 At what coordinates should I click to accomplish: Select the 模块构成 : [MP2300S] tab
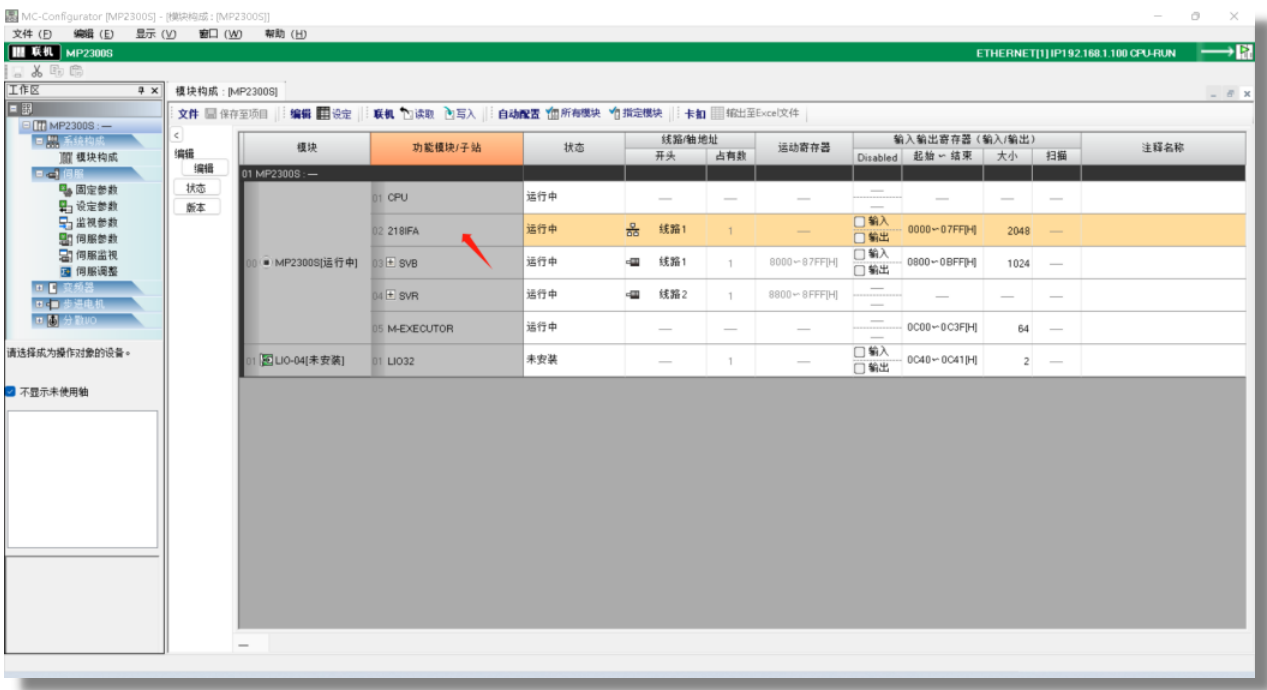[227, 91]
